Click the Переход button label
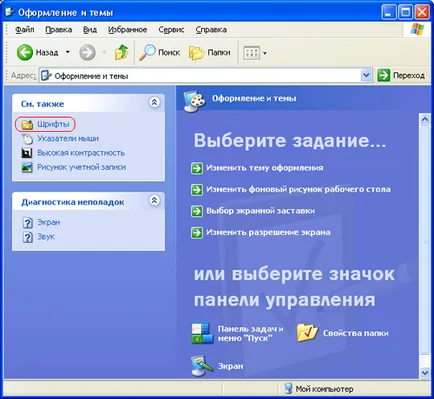 [x=409, y=76]
